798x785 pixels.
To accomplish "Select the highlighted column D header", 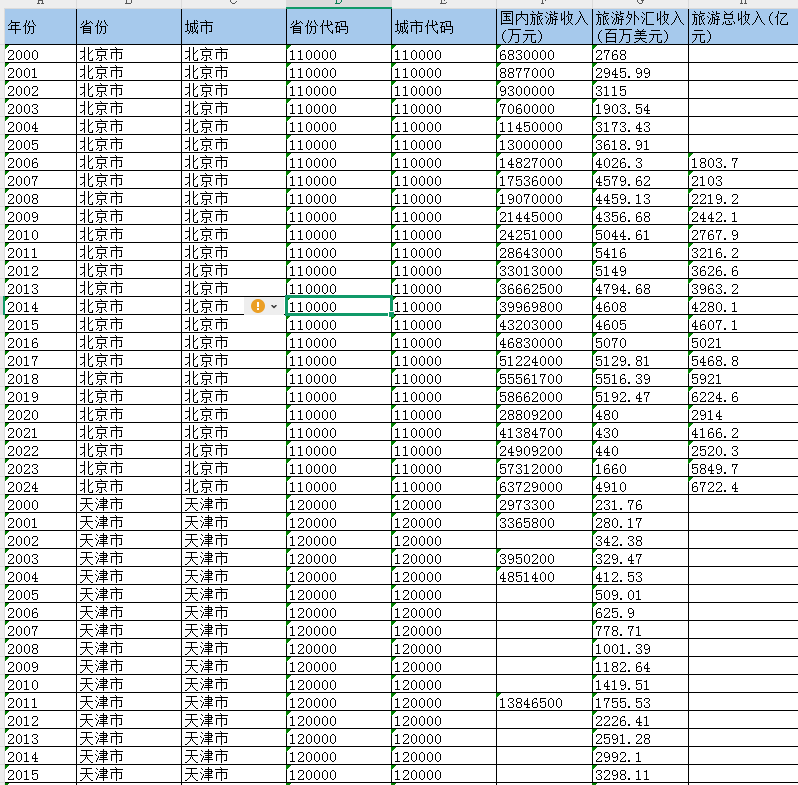I will pos(338,3).
